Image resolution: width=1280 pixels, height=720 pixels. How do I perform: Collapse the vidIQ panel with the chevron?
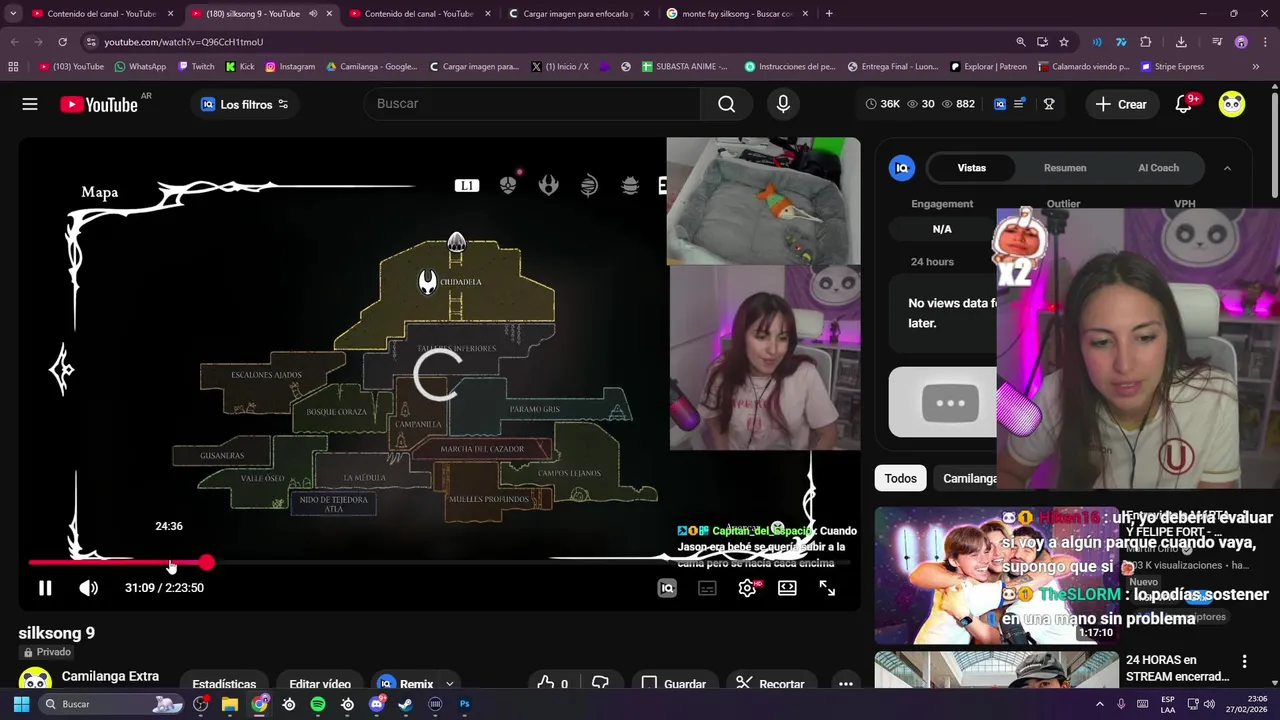[1227, 168]
